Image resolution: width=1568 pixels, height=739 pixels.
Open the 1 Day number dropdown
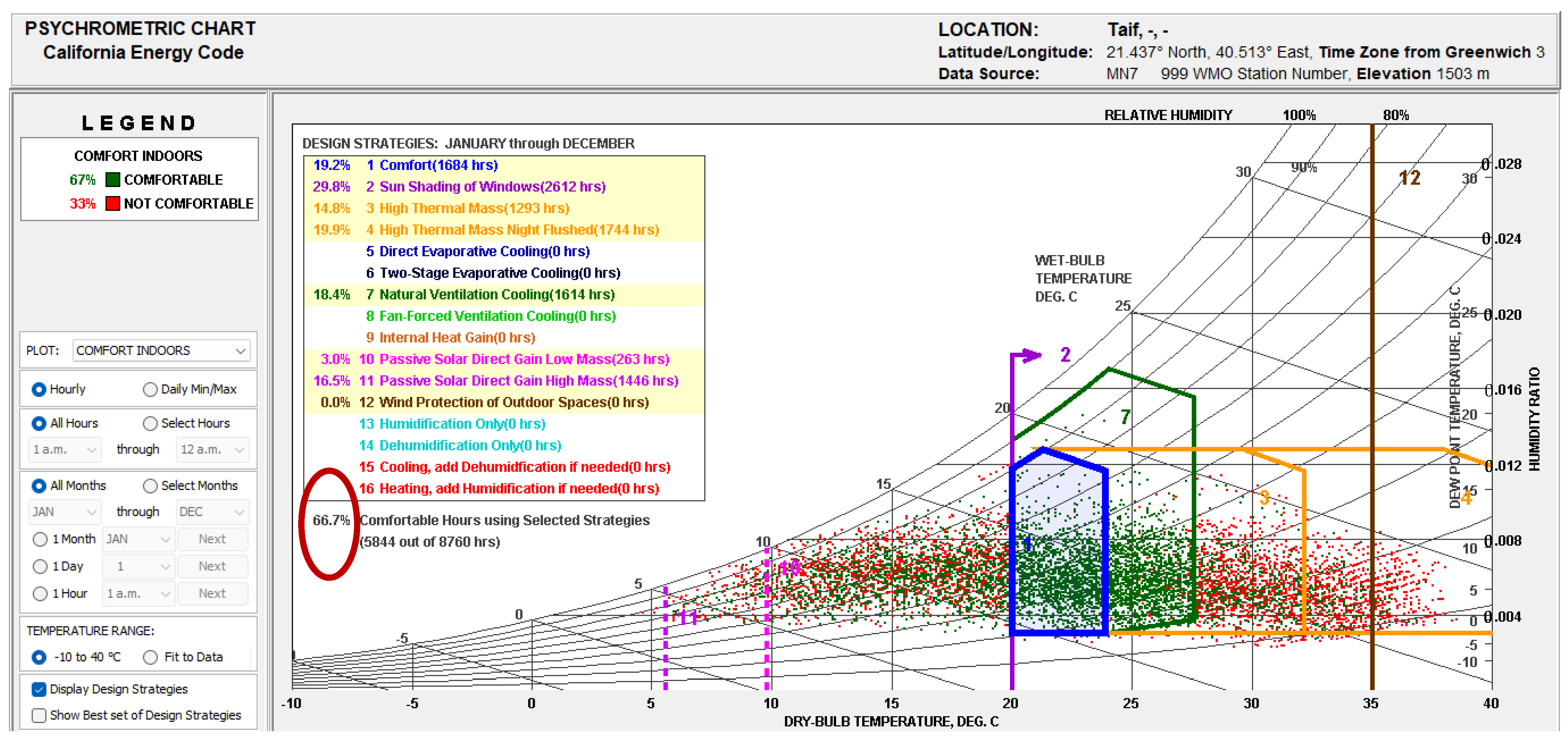pyautogui.click(x=139, y=567)
